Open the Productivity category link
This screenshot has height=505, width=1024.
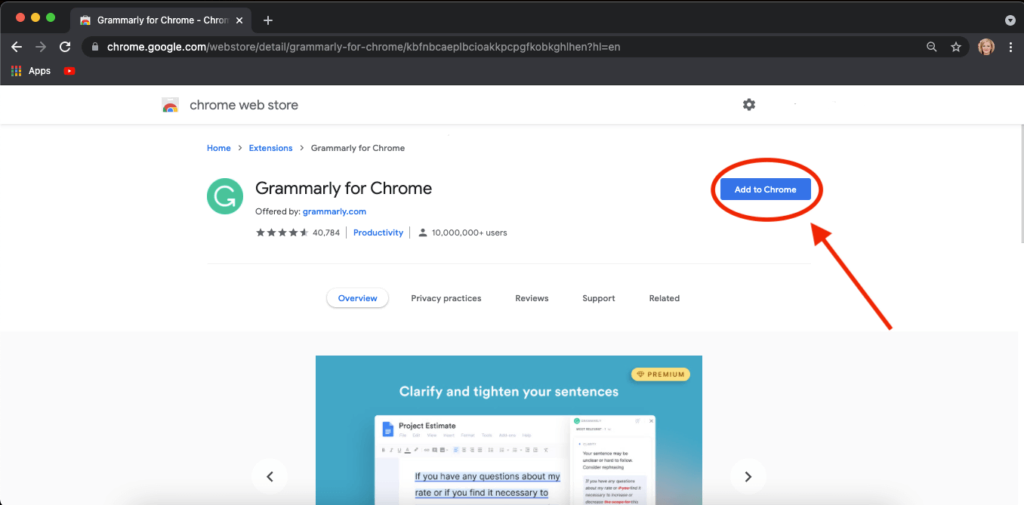[378, 232]
